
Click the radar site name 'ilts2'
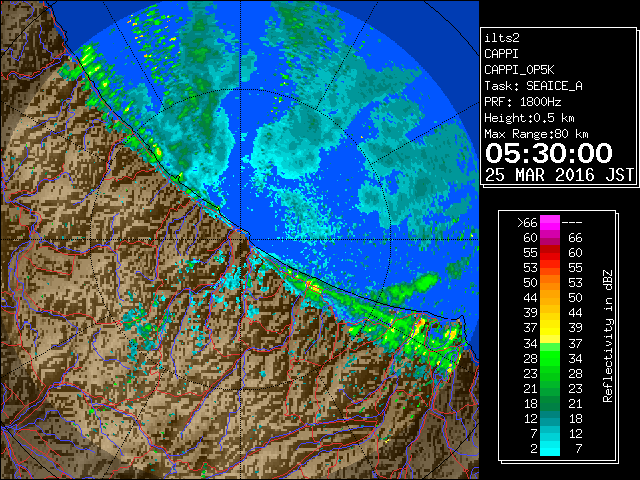pyautogui.click(x=502, y=38)
